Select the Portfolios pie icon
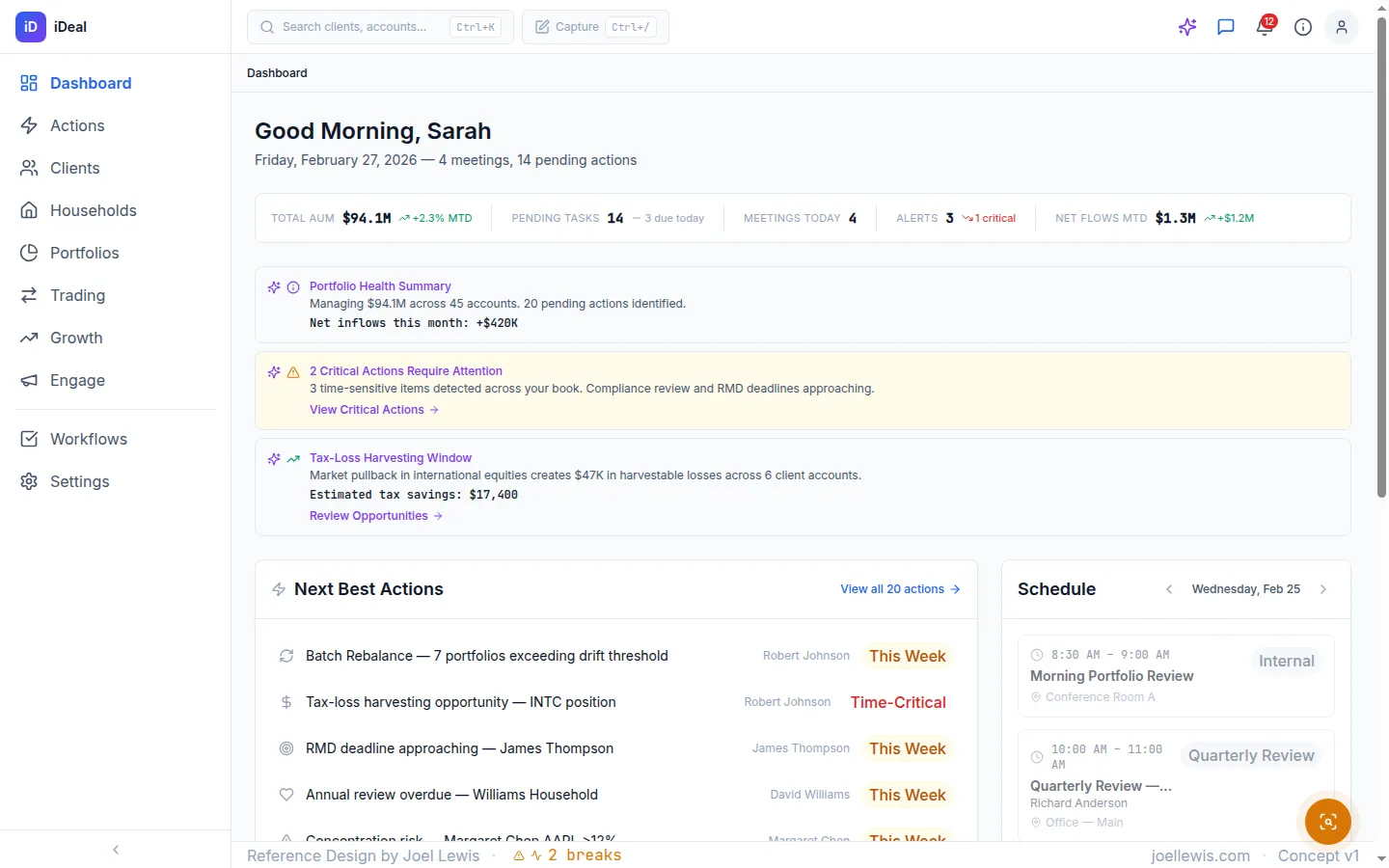 point(28,253)
